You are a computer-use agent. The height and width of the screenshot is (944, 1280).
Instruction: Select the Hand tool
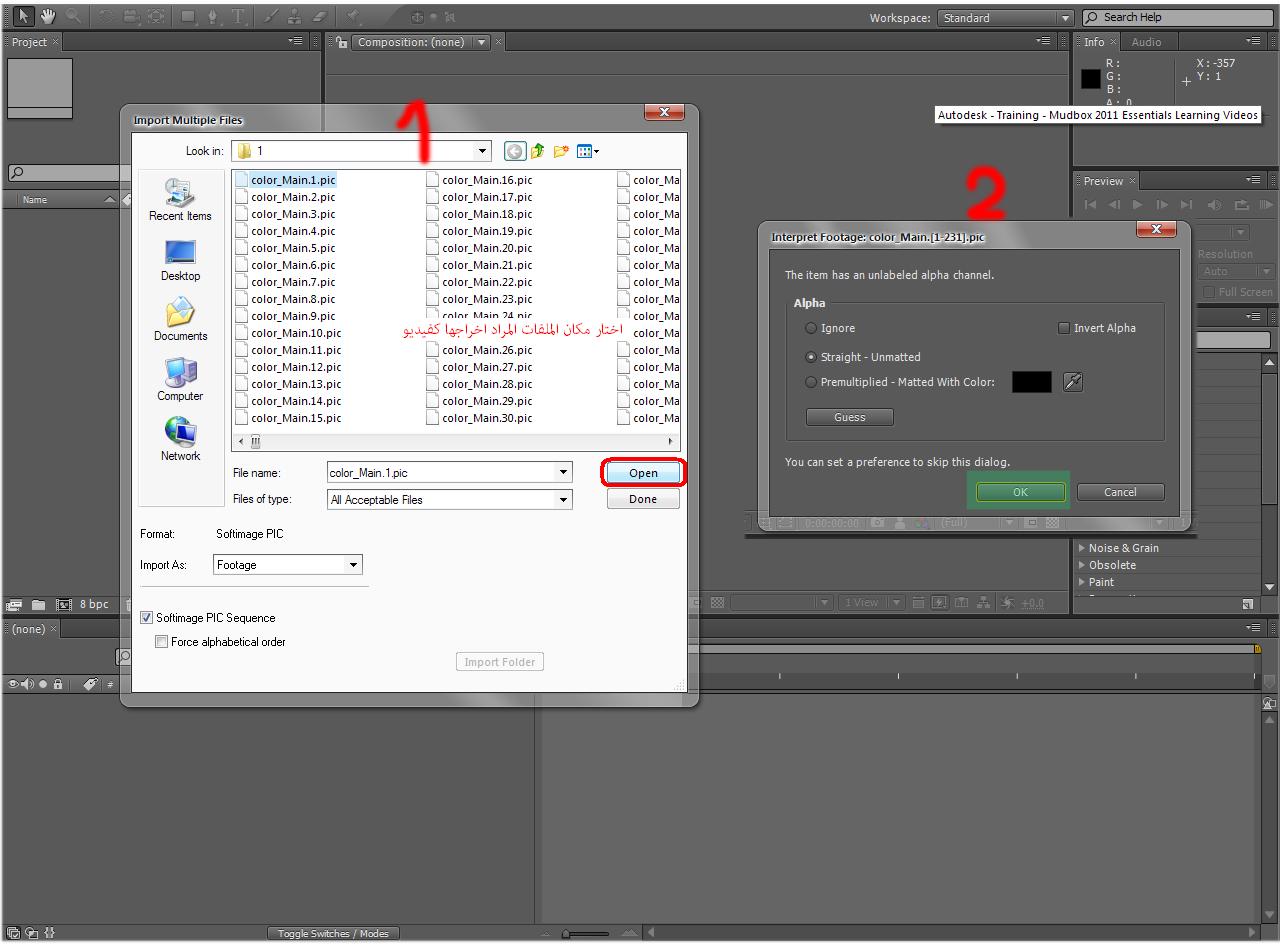coord(47,16)
